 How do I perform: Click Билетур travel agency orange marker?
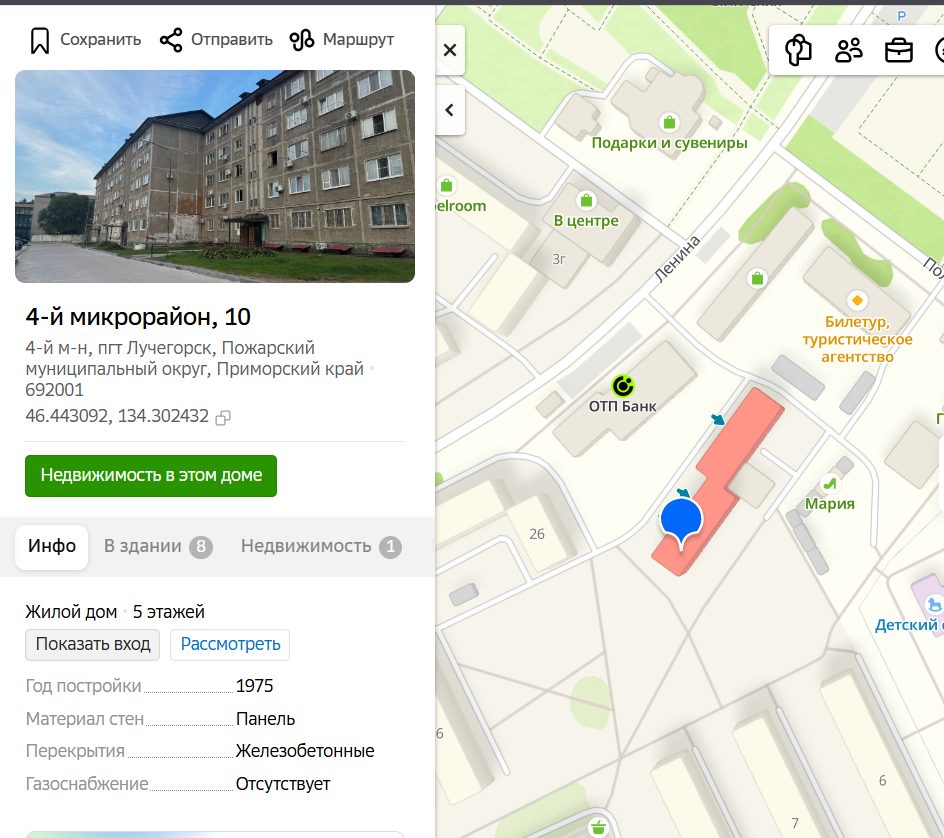[857, 300]
